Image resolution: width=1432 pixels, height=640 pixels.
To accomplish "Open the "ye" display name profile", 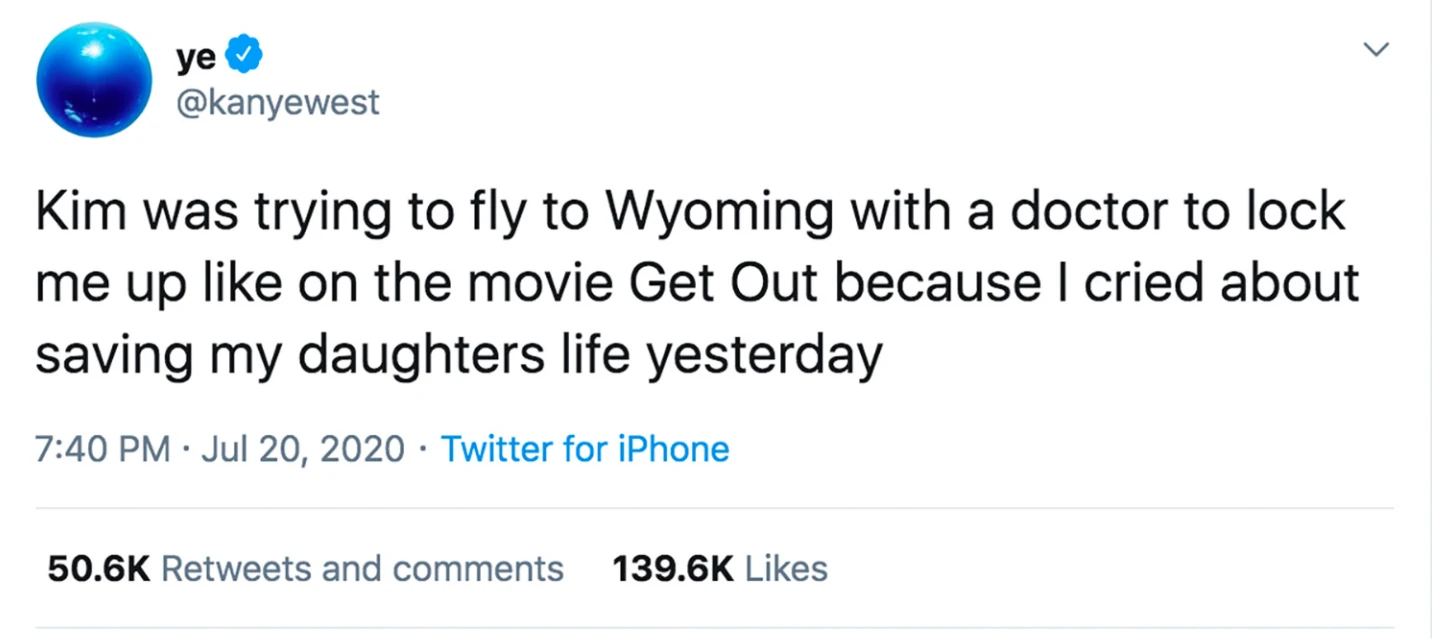I will [x=196, y=58].
